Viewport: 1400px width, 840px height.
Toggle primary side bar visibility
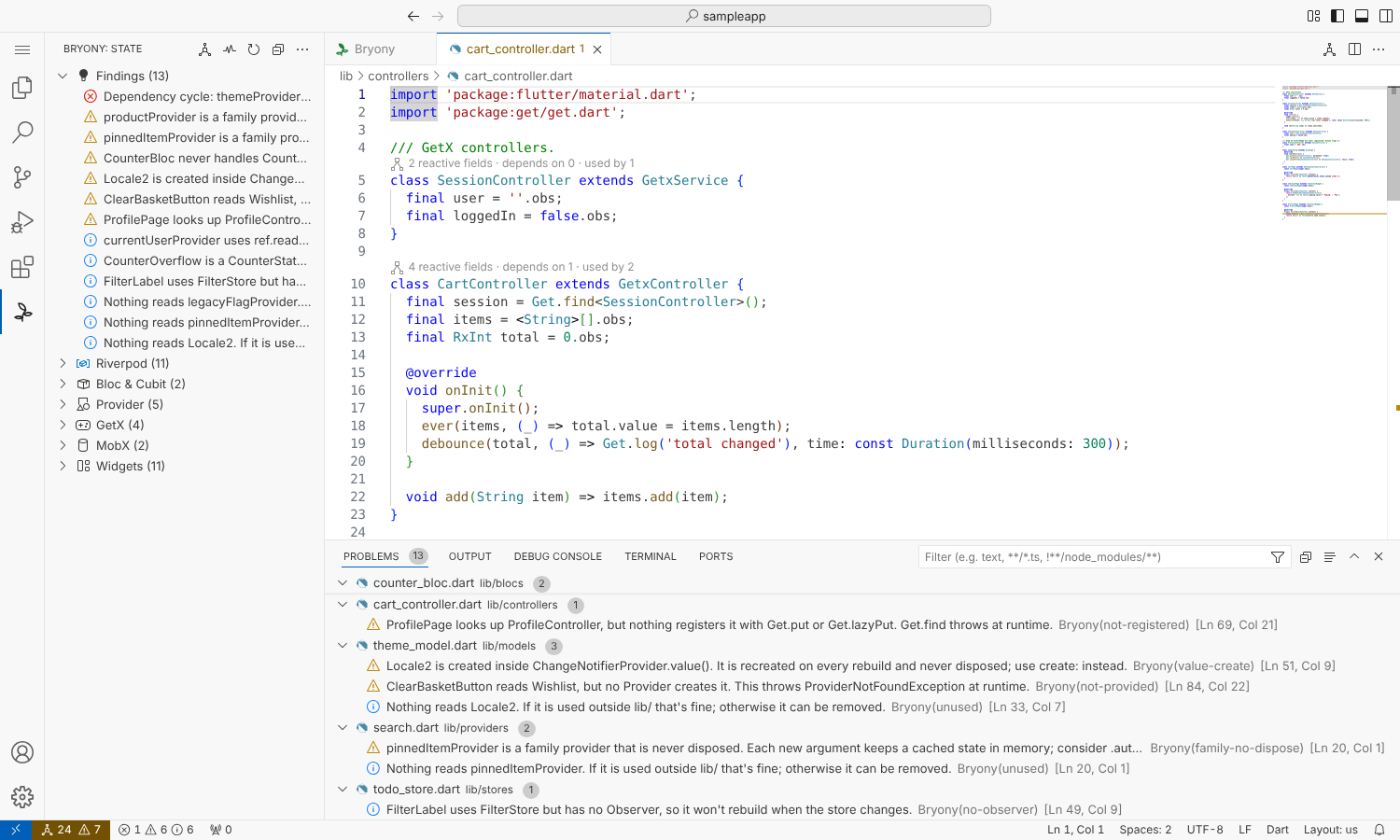click(1337, 16)
